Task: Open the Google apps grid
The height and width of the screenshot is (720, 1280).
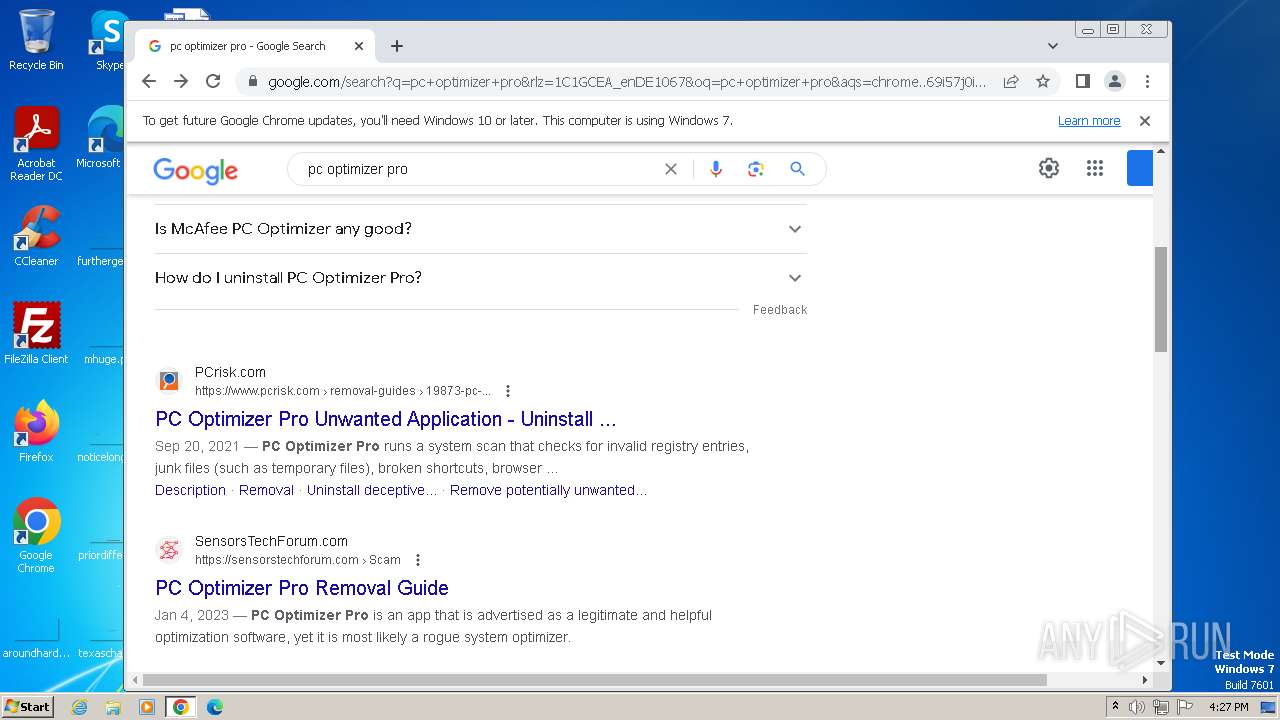Action: click(1095, 168)
